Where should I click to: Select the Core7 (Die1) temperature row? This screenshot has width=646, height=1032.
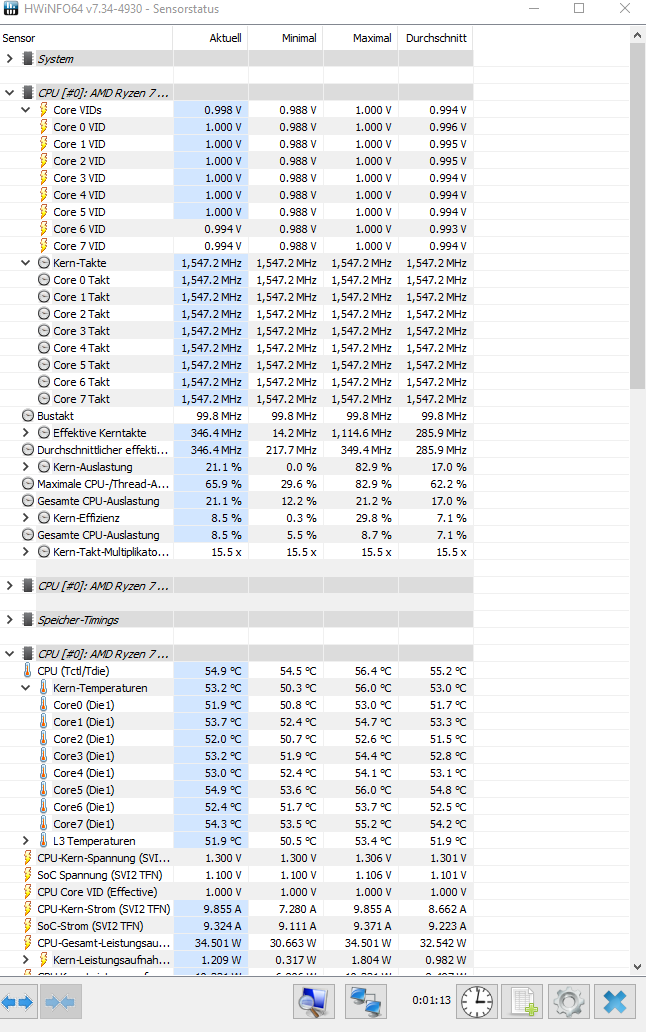[236, 823]
